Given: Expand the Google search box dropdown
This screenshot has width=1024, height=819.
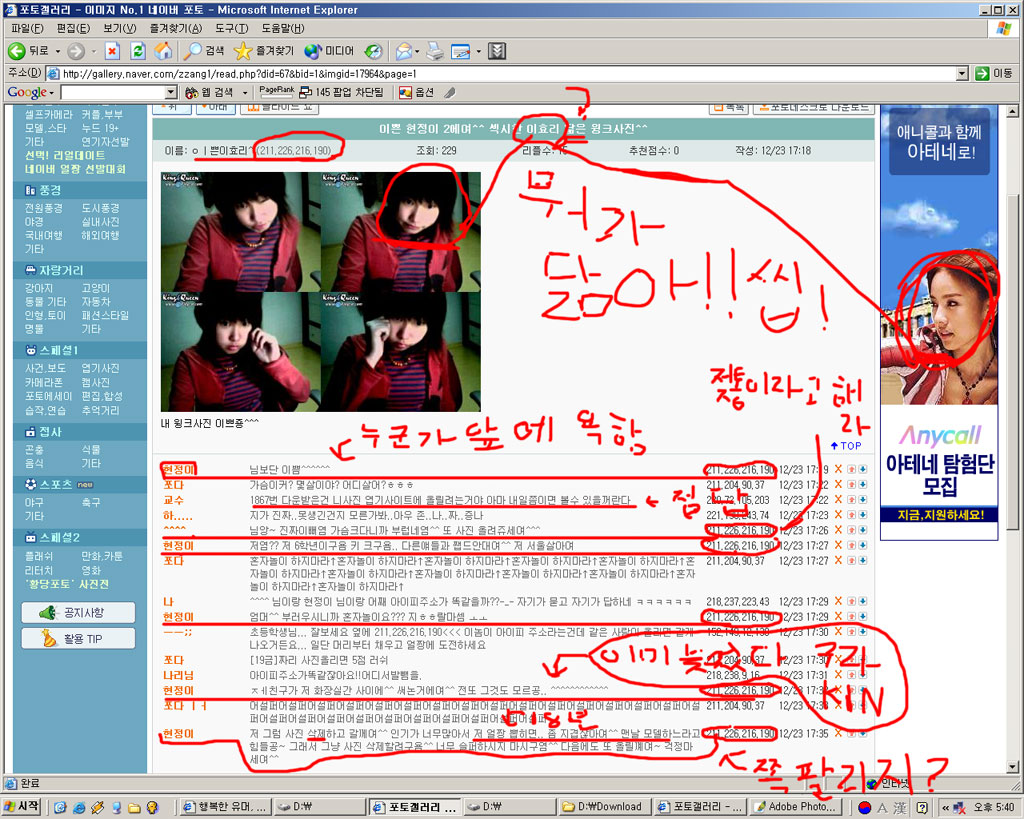Looking at the screenshot, I should coord(170,92).
